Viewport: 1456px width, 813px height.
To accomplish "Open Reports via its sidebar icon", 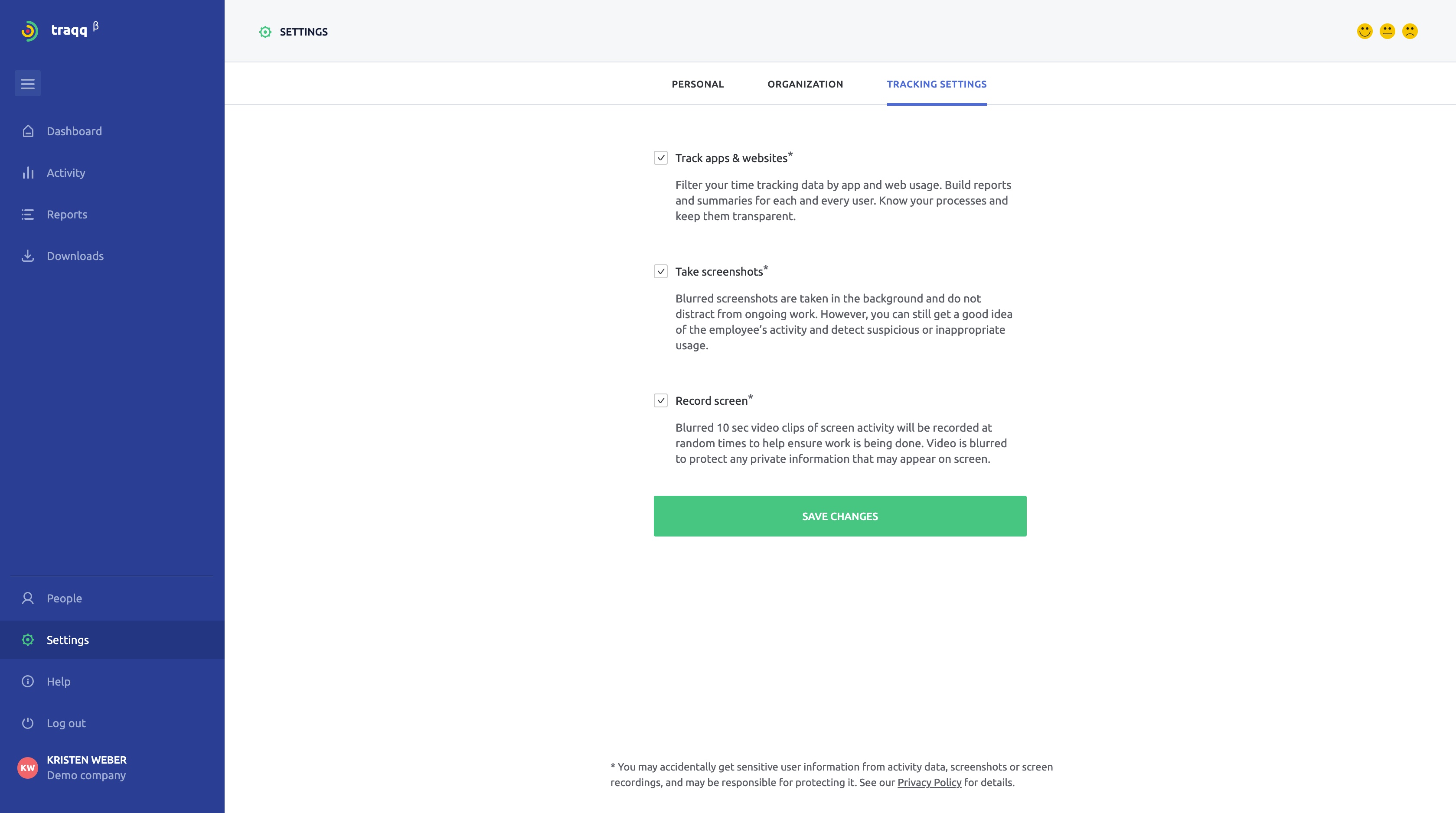I will coord(28,214).
